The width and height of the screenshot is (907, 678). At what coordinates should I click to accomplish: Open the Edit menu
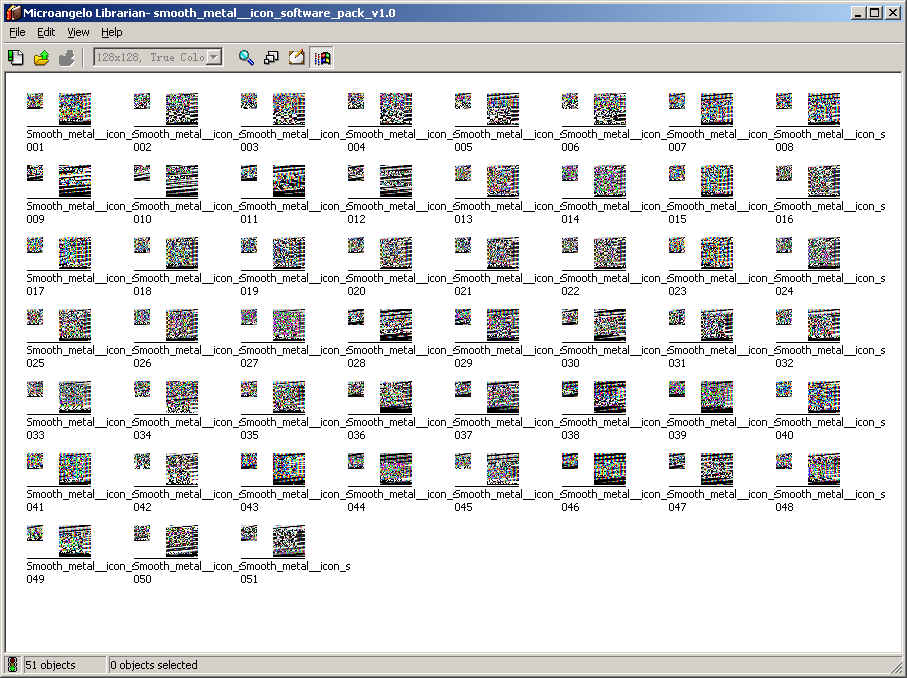pyautogui.click(x=46, y=32)
